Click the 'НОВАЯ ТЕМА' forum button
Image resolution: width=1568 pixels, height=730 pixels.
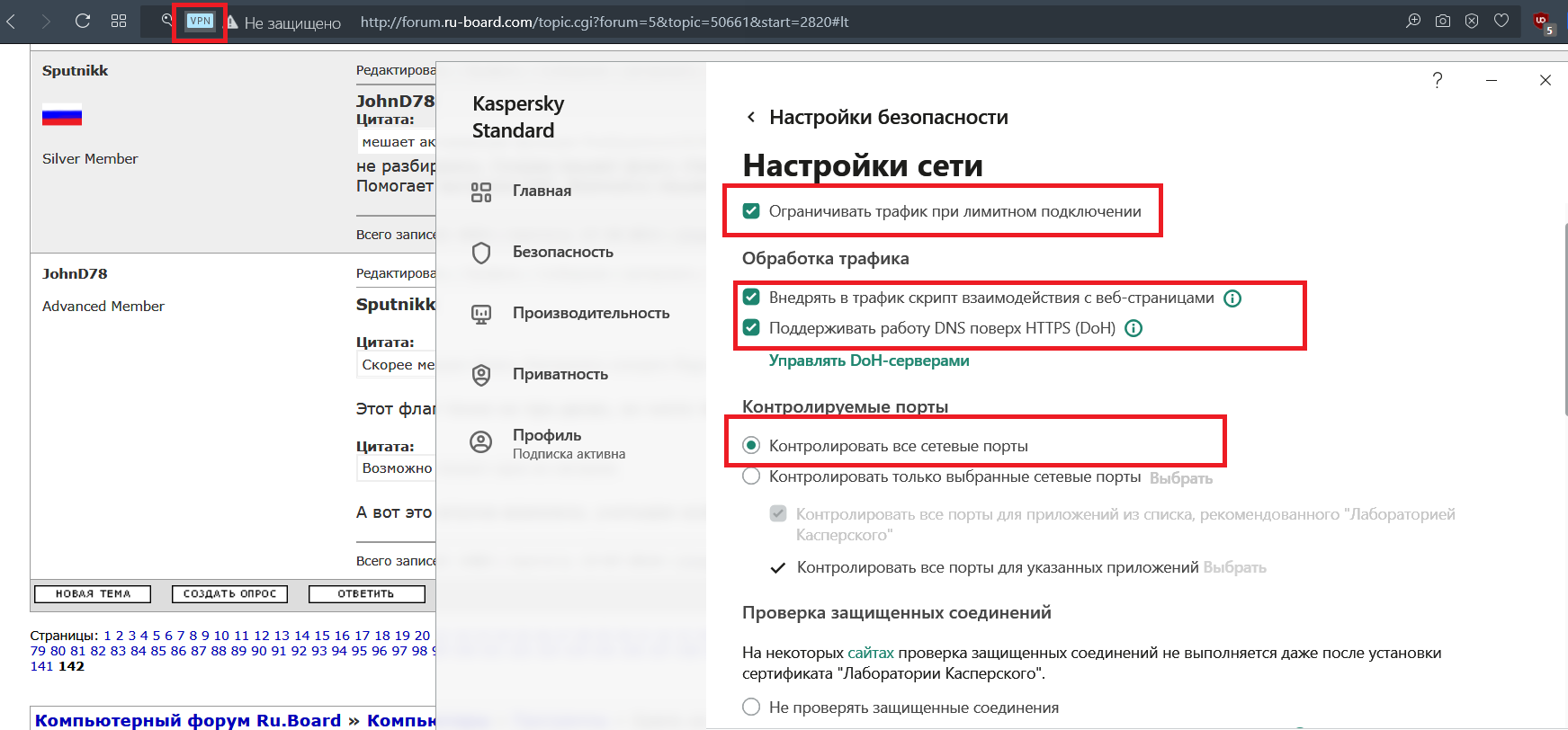(x=93, y=594)
